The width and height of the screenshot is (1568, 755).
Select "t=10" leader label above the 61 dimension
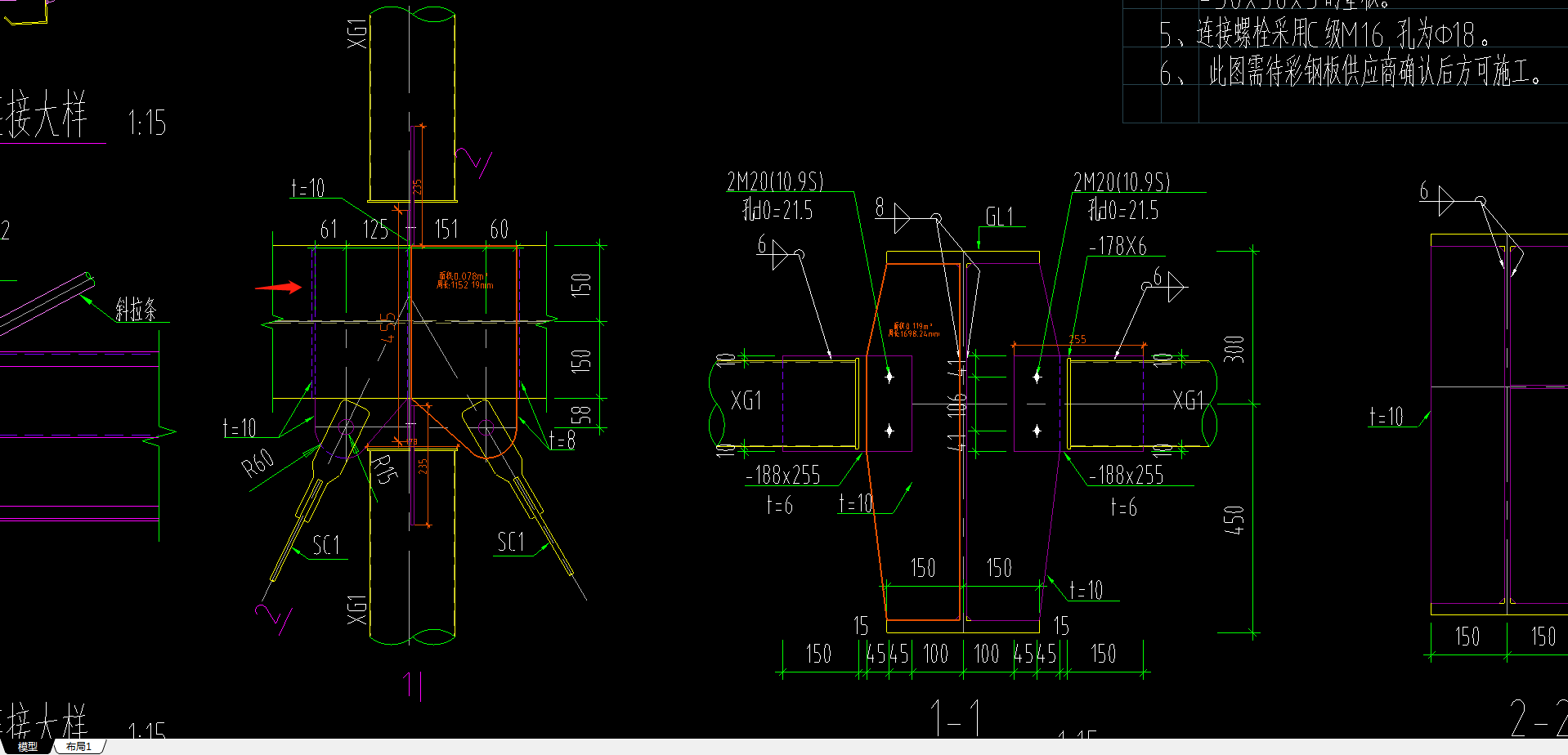(308, 189)
